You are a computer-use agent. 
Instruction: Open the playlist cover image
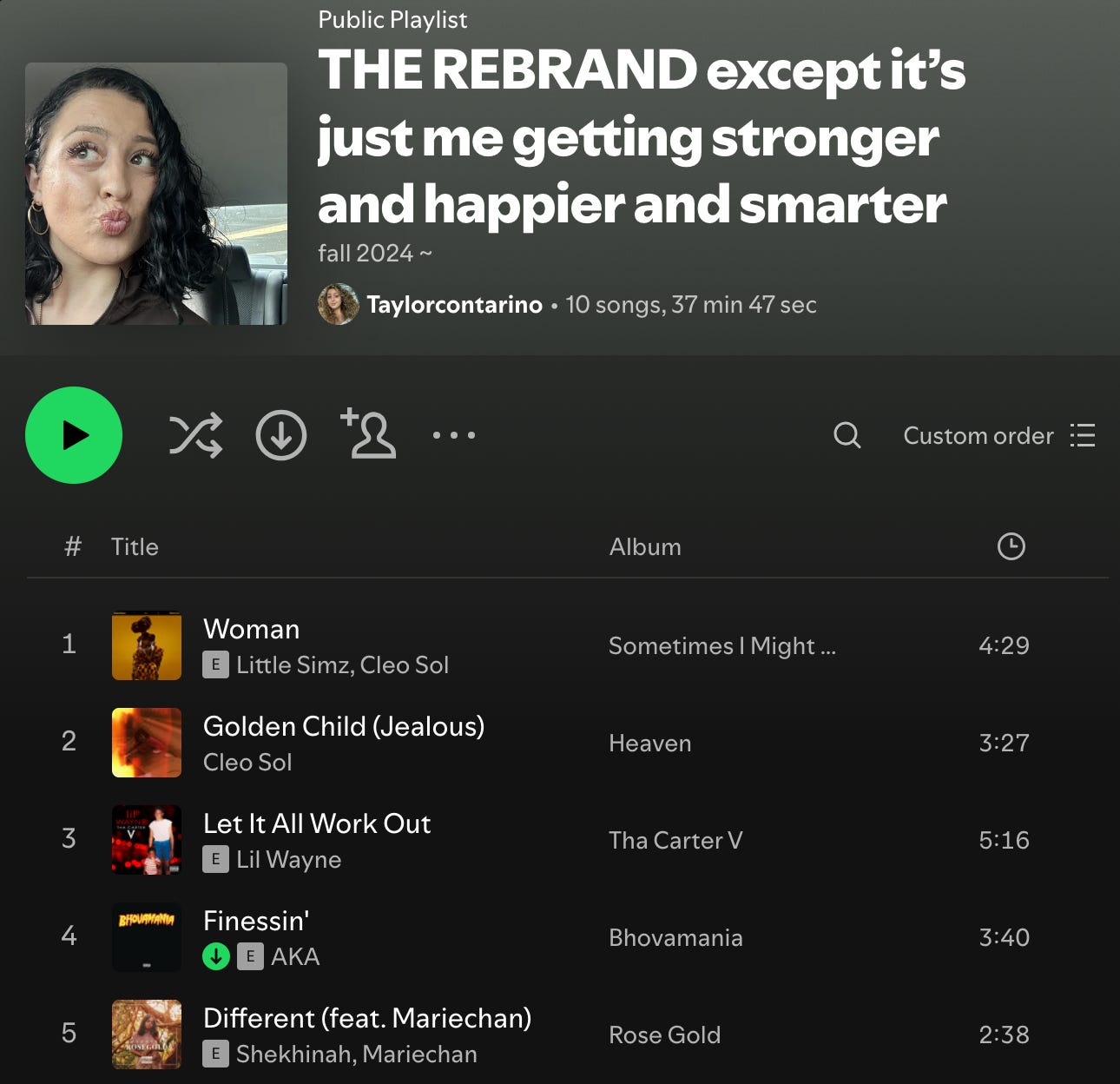[156, 194]
